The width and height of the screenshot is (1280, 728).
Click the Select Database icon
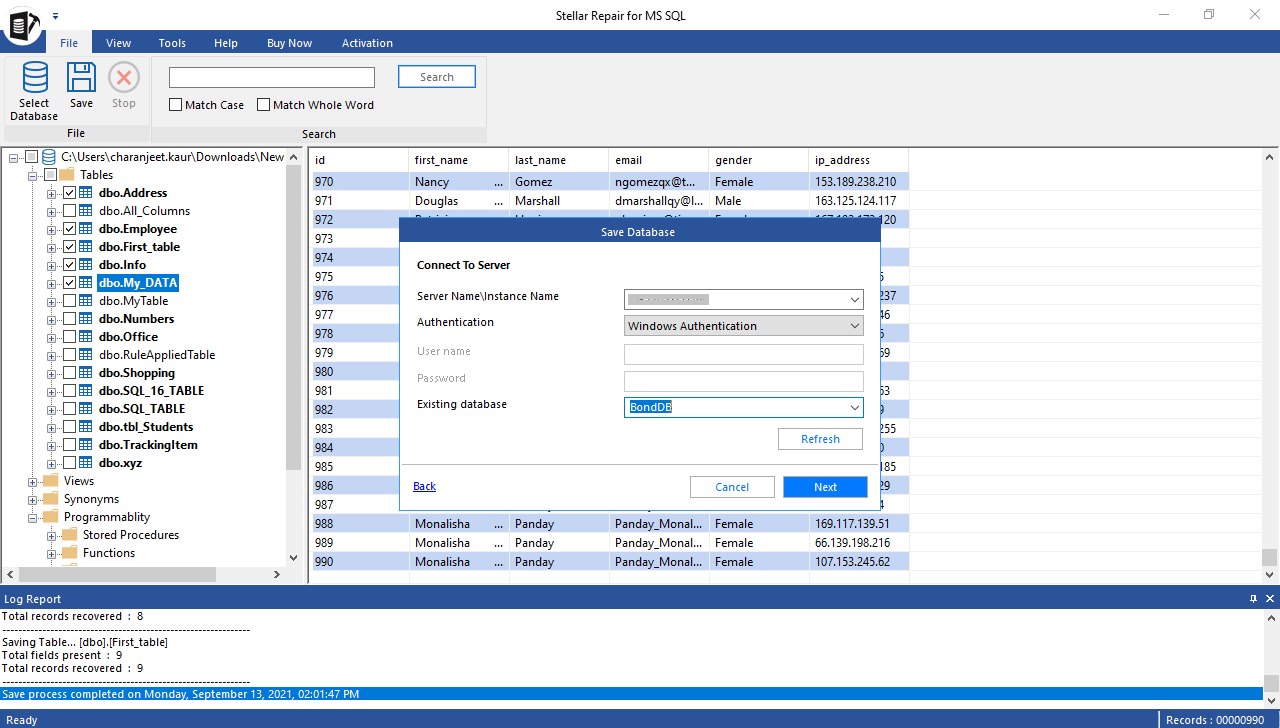pyautogui.click(x=35, y=78)
